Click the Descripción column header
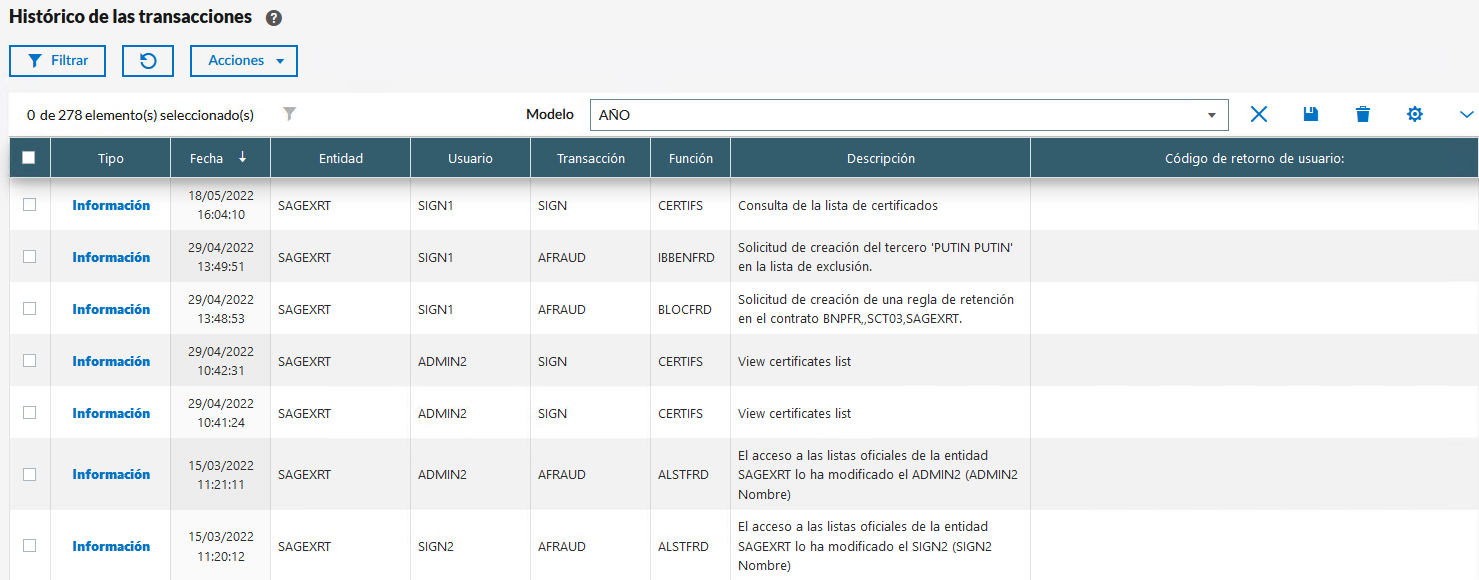The height and width of the screenshot is (580, 1479). (880, 158)
